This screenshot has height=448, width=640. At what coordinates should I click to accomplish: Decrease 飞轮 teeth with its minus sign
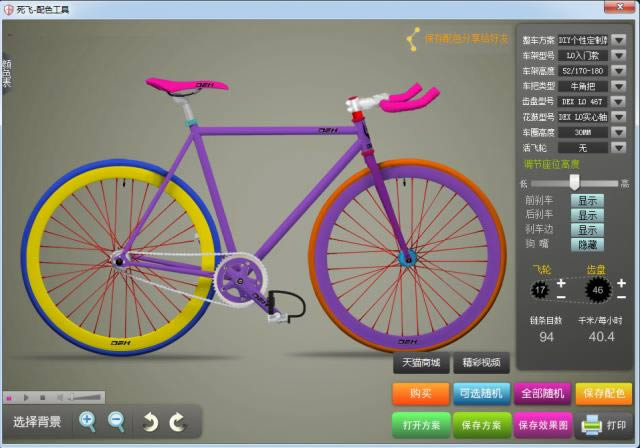click(x=561, y=297)
